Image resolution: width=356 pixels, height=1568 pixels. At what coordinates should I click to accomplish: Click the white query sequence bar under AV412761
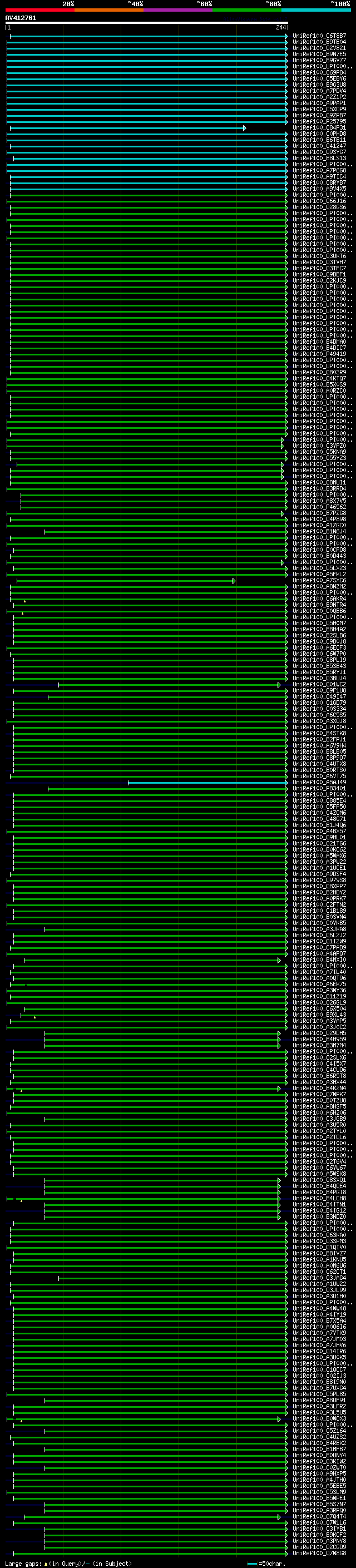(147, 22)
